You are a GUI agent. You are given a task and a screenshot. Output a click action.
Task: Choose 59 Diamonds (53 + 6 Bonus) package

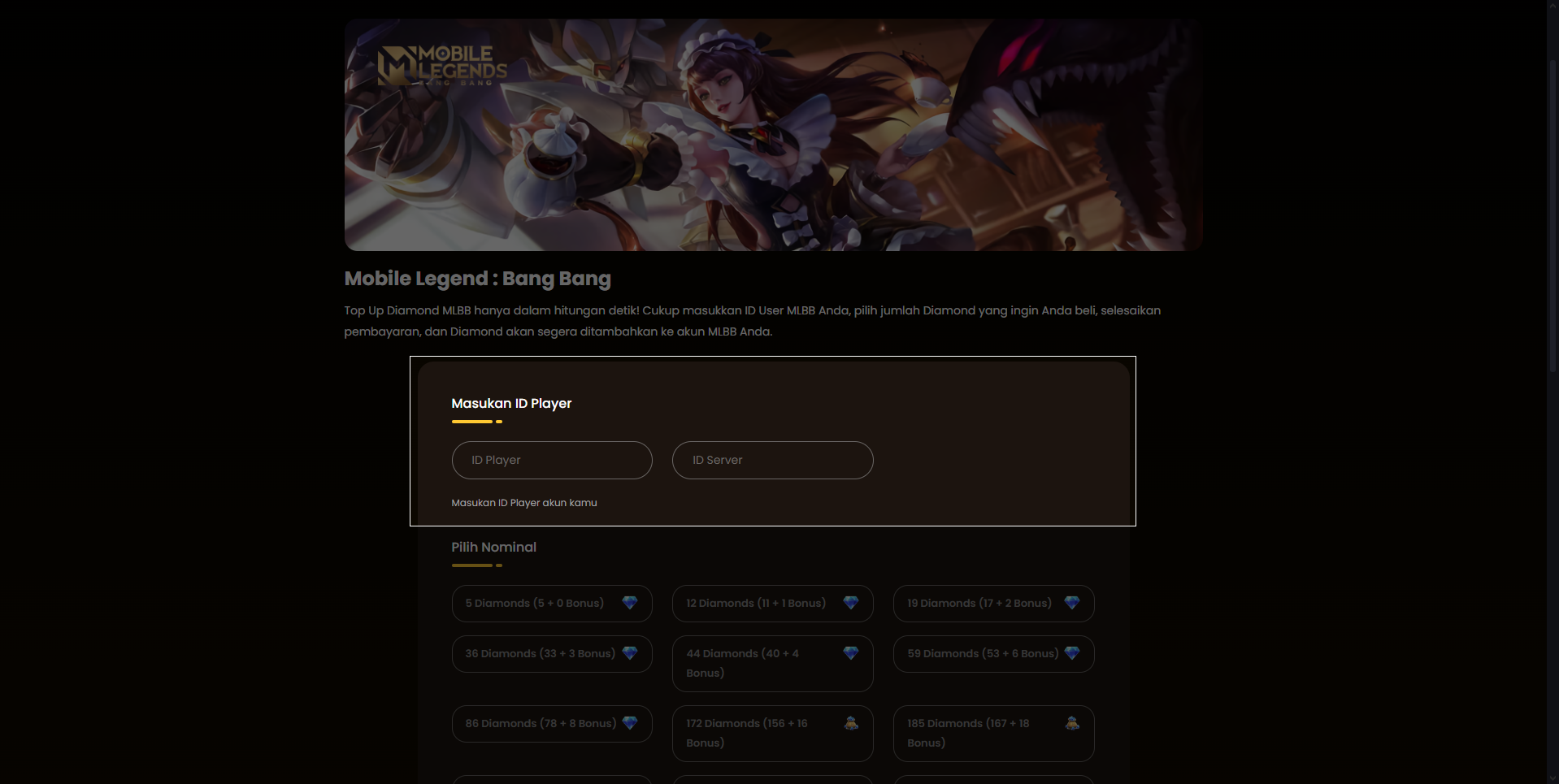click(x=994, y=654)
